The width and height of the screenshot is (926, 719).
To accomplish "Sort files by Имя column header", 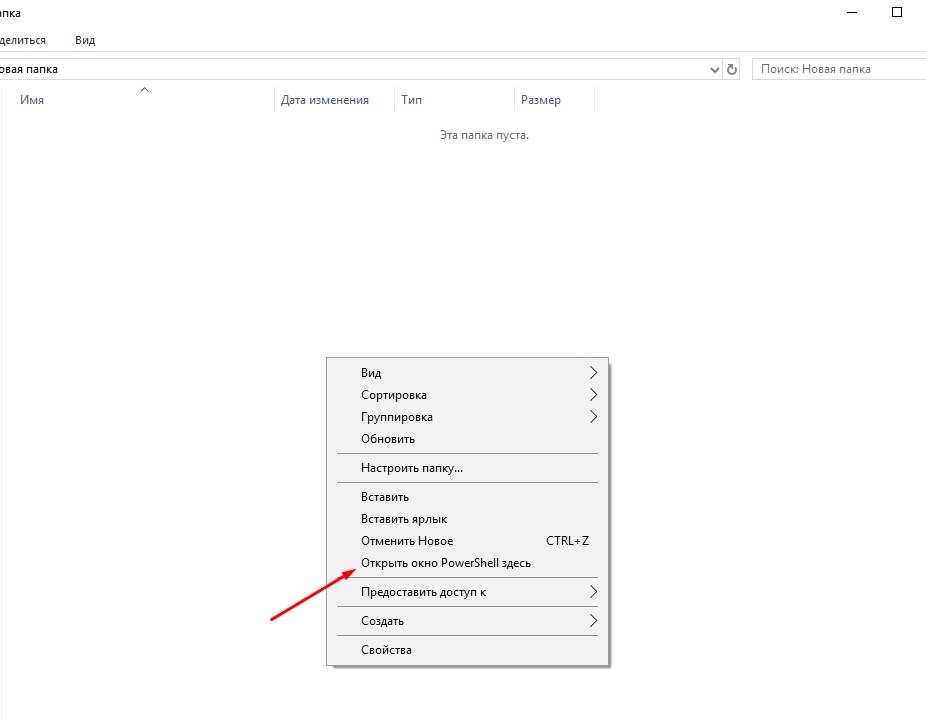I will coord(32,100).
